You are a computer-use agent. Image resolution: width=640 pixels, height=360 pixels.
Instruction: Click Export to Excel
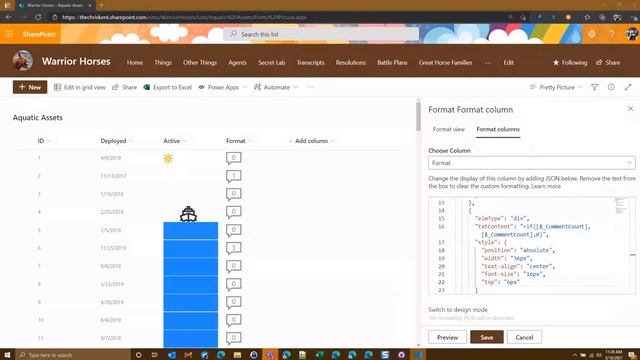coord(167,87)
